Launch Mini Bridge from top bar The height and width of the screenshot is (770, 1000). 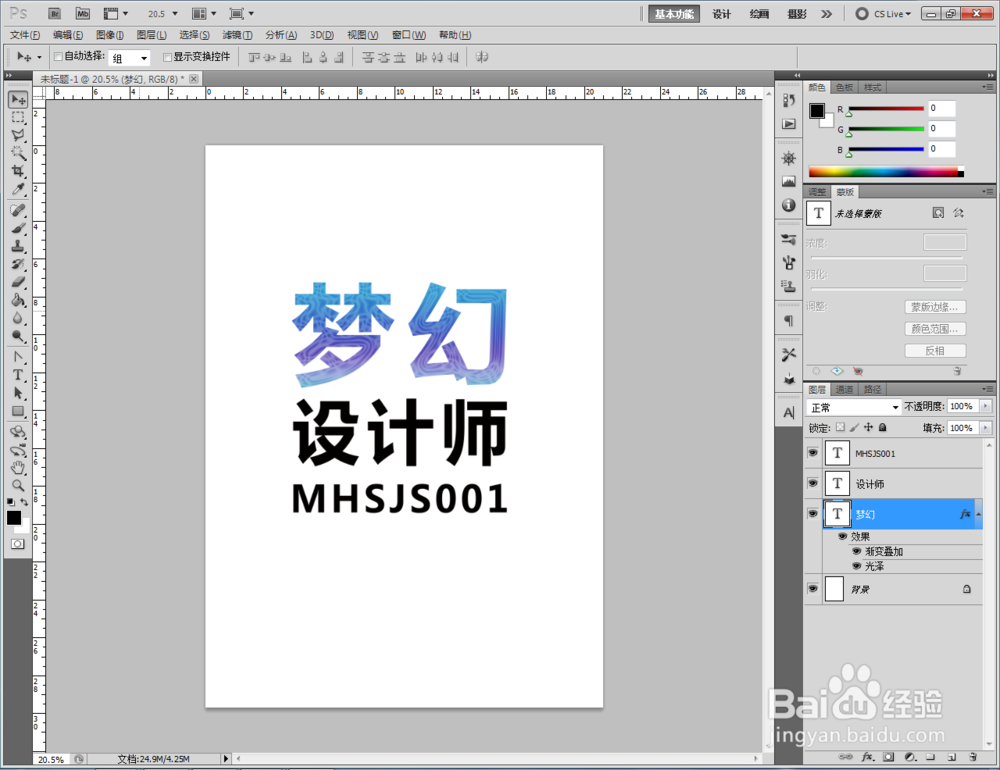coord(83,13)
